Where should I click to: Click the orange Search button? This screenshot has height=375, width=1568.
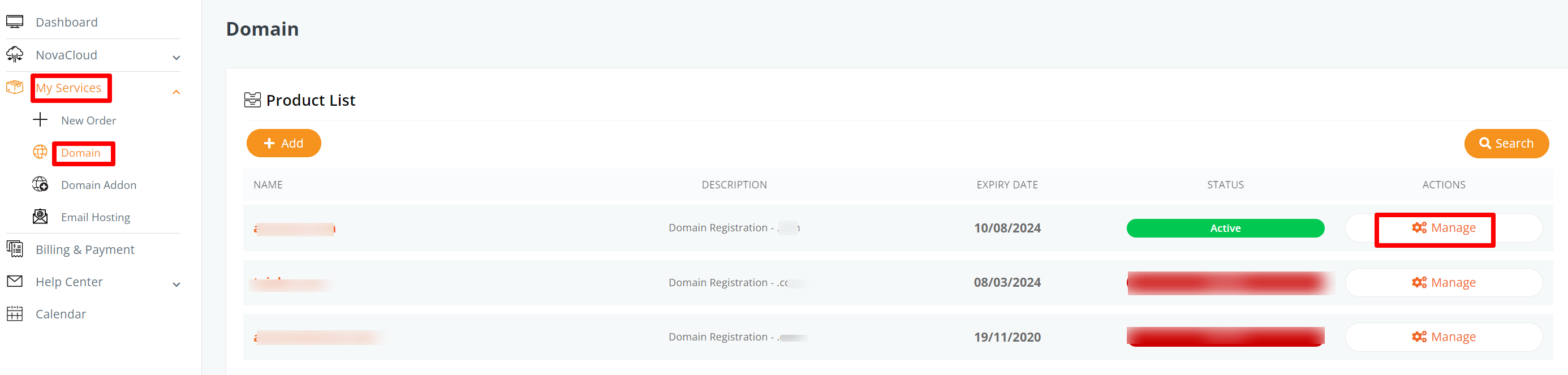click(x=1506, y=144)
